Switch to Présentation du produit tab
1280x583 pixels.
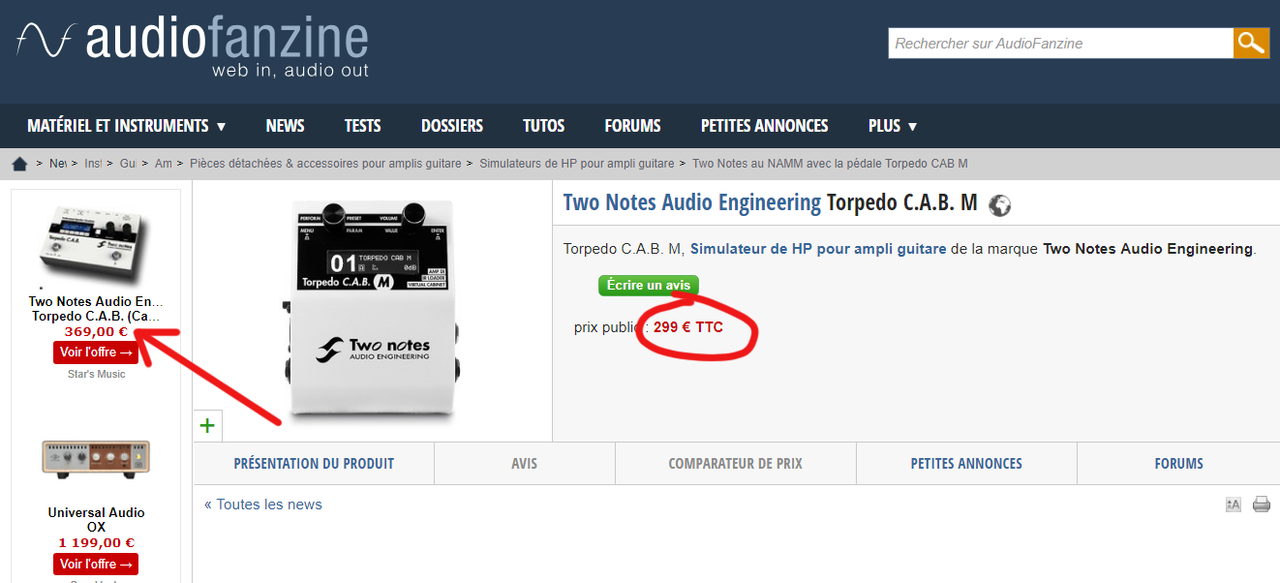314,464
